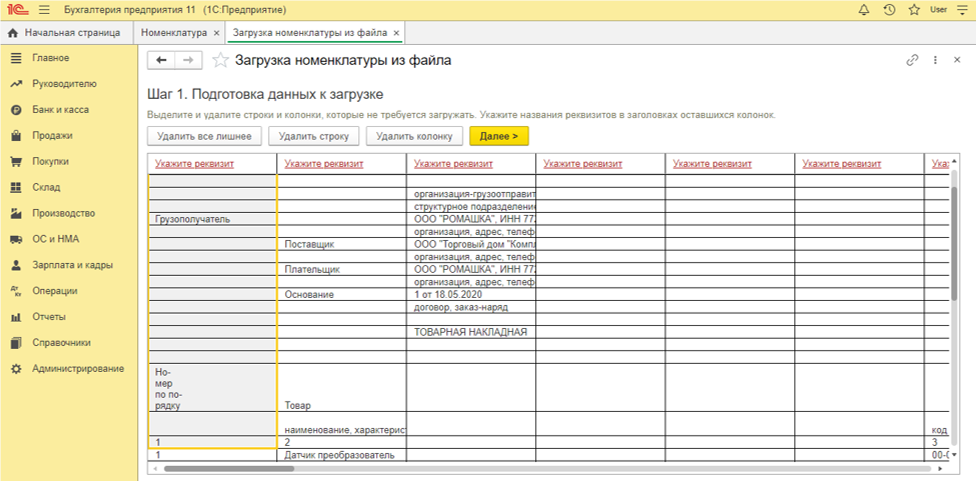Open the 1C main menu hamburger icon
This screenshot has width=976, height=481.
coord(44,10)
